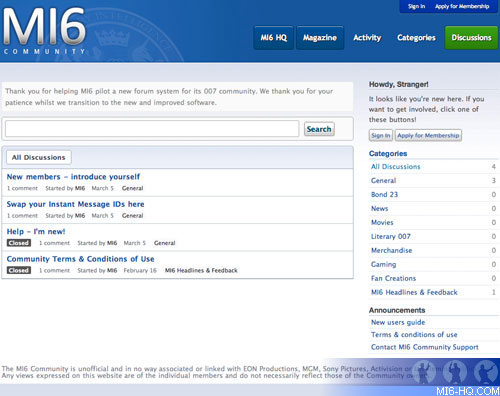Open the Fan Creations category
Viewport: 500px width, 396px height.
[x=394, y=279]
